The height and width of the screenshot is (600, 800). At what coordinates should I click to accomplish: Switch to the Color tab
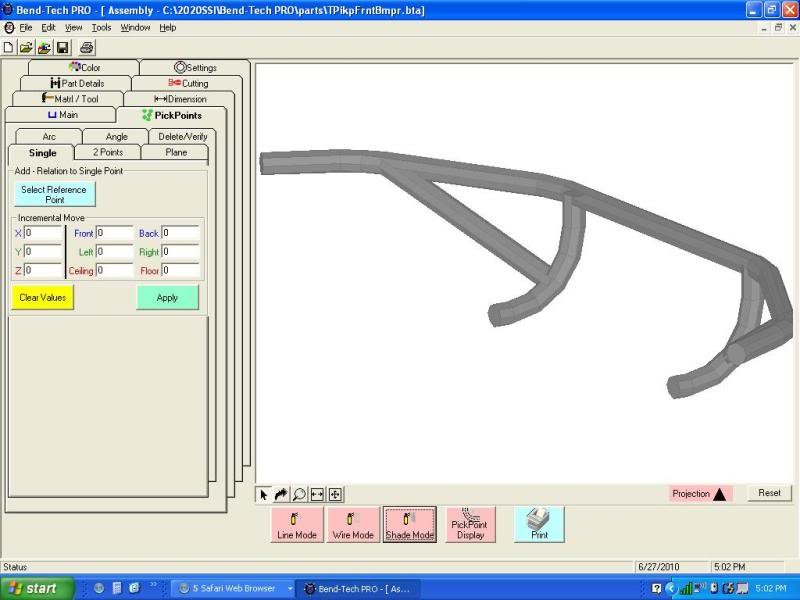[x=84, y=67]
